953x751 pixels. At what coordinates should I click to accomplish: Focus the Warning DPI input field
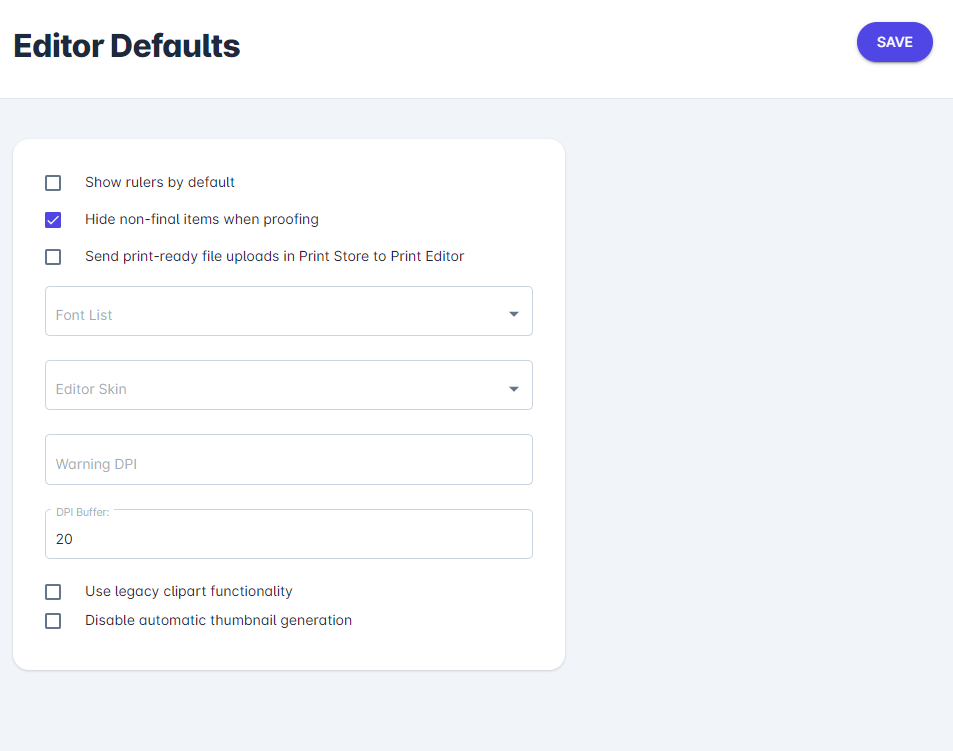(289, 459)
